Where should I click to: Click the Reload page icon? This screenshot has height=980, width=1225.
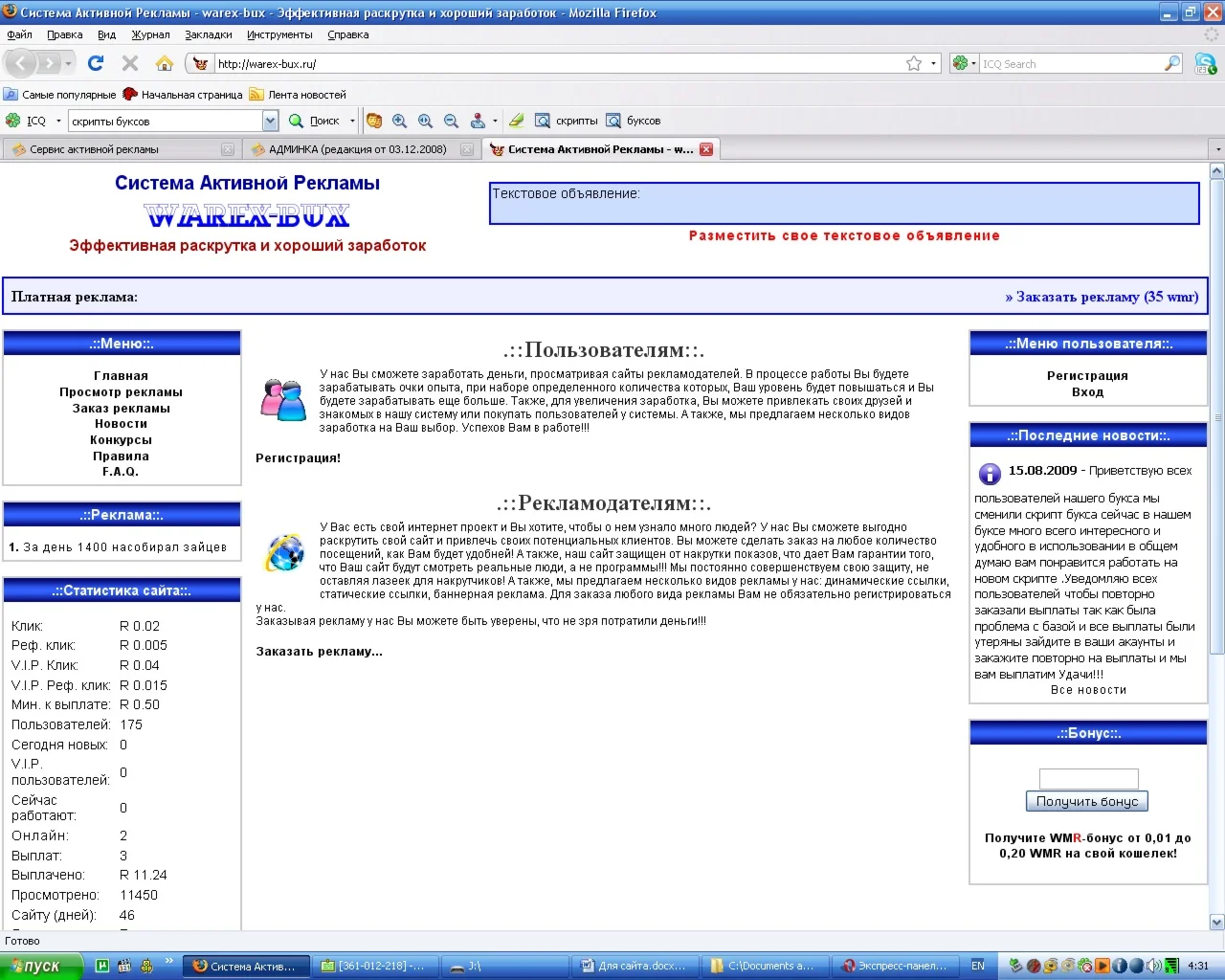click(96, 63)
